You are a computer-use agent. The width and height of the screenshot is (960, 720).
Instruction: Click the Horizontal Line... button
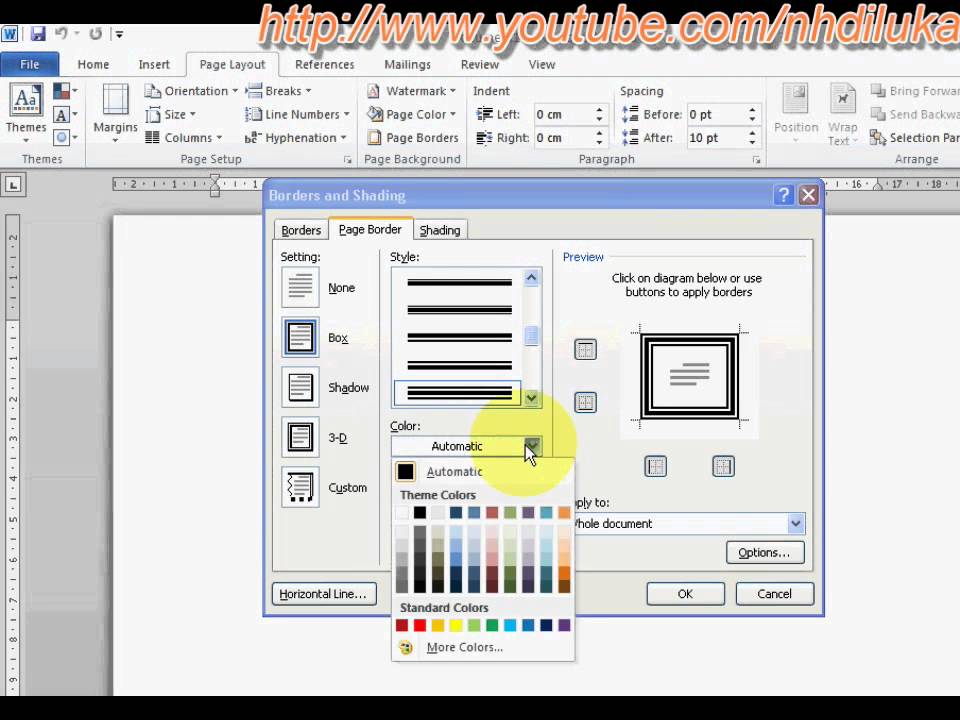pyautogui.click(x=323, y=594)
